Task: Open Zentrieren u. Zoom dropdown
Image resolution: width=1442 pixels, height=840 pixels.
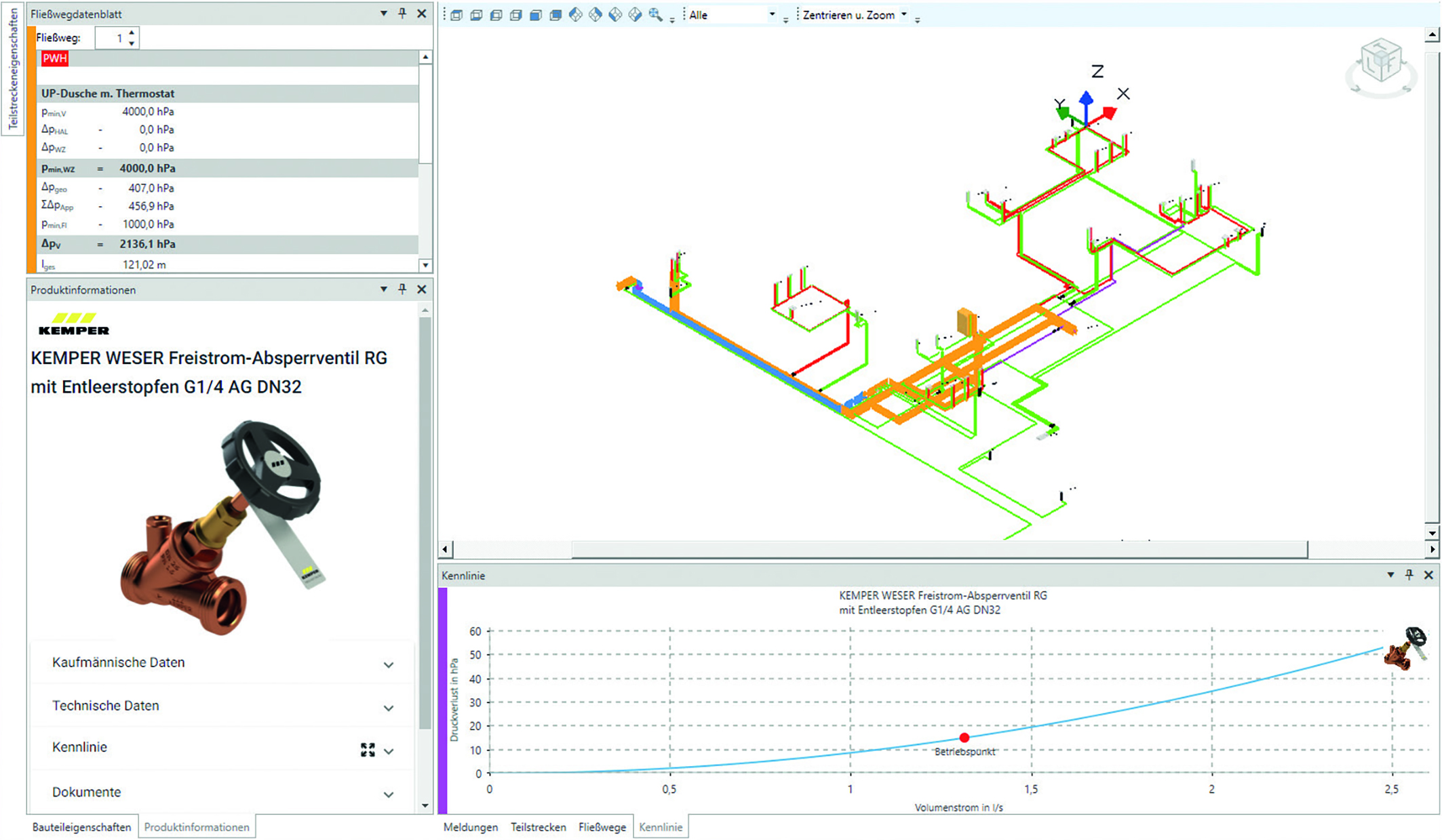Action: (904, 15)
